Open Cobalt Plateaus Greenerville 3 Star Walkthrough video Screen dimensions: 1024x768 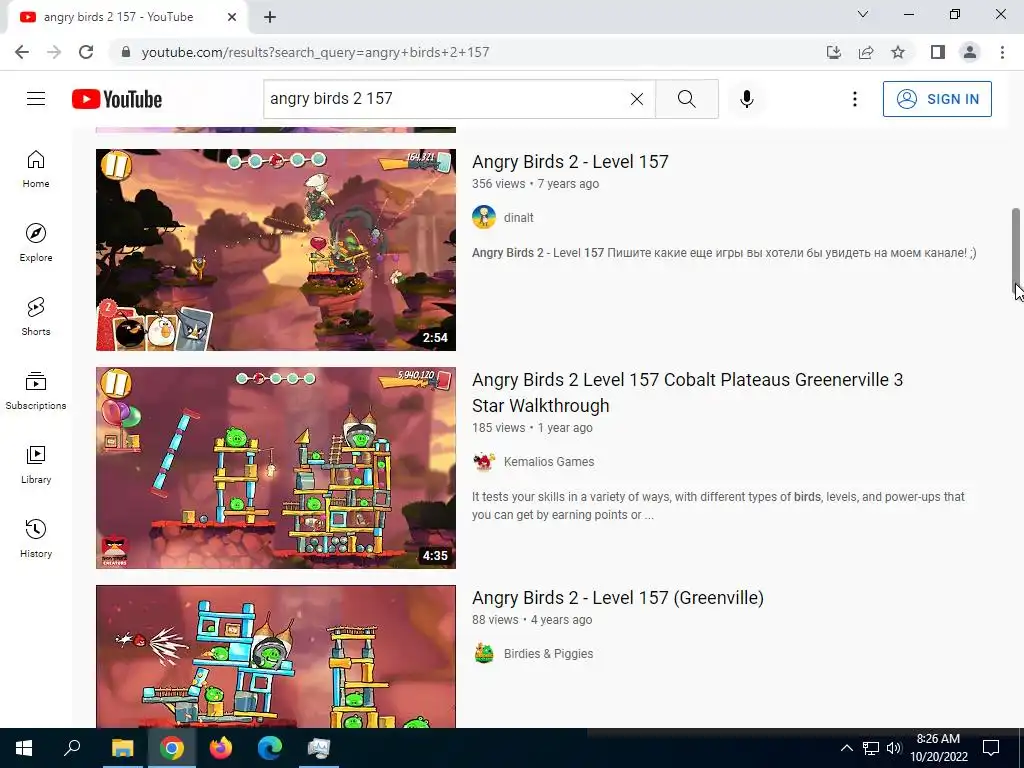coord(687,392)
